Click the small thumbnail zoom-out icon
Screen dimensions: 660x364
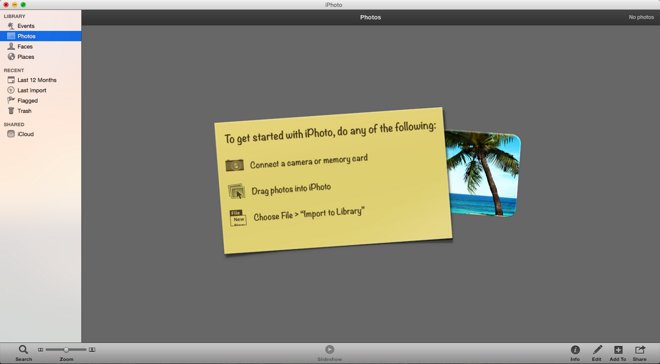pos(40,350)
